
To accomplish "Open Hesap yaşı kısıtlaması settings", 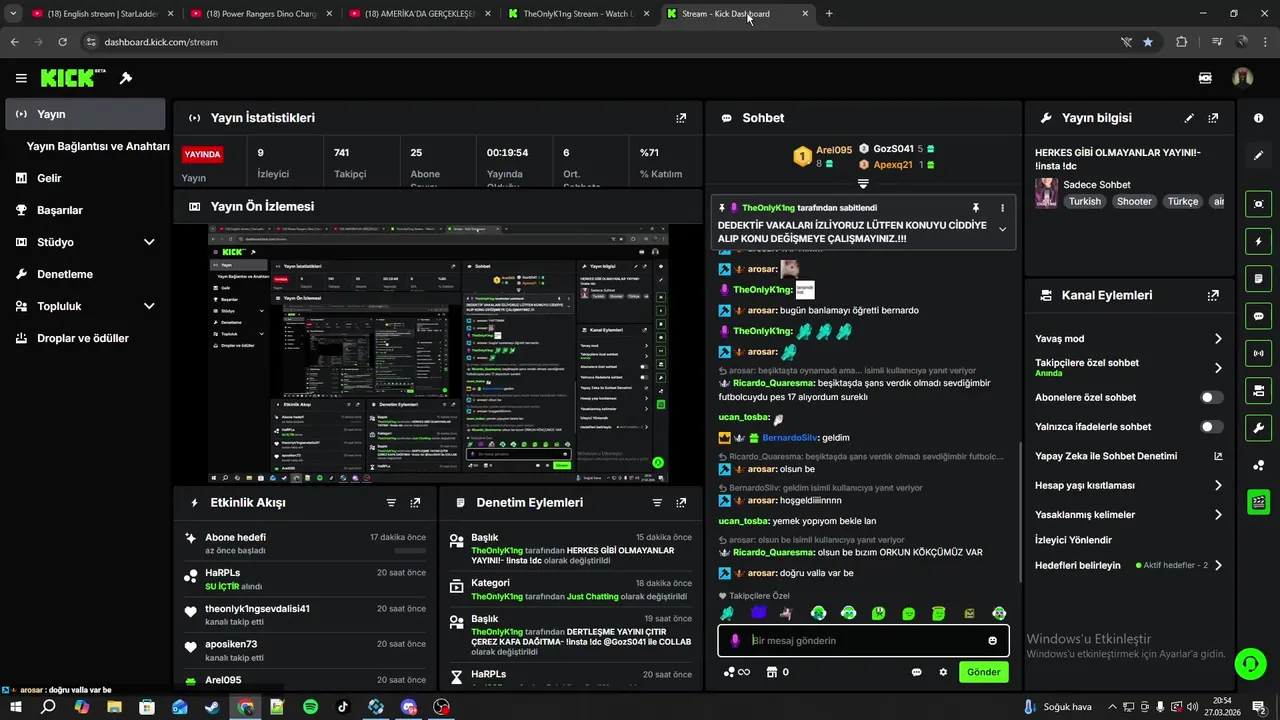I will (1129, 485).
